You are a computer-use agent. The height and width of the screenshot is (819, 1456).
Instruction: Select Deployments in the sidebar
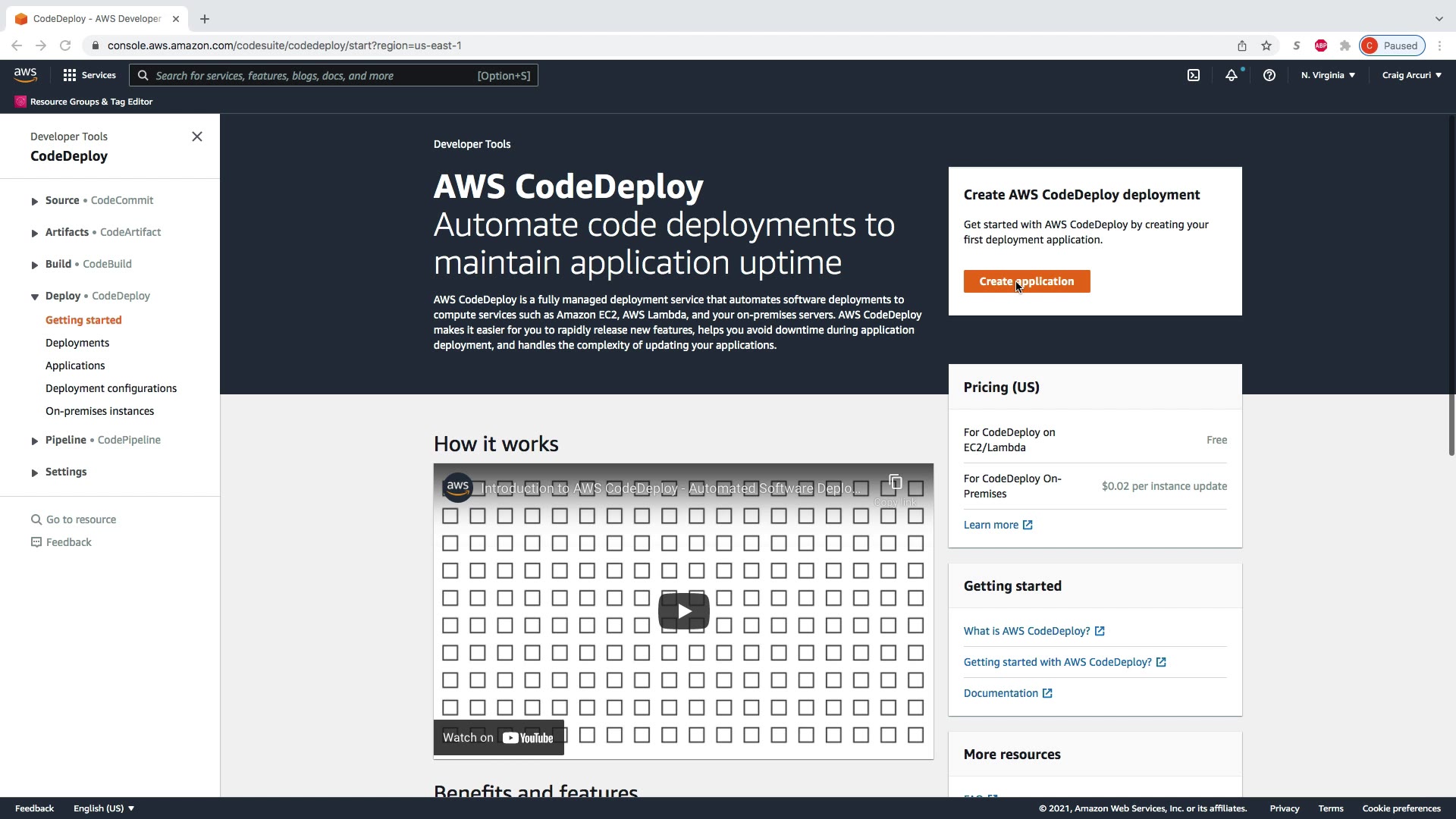pos(77,343)
